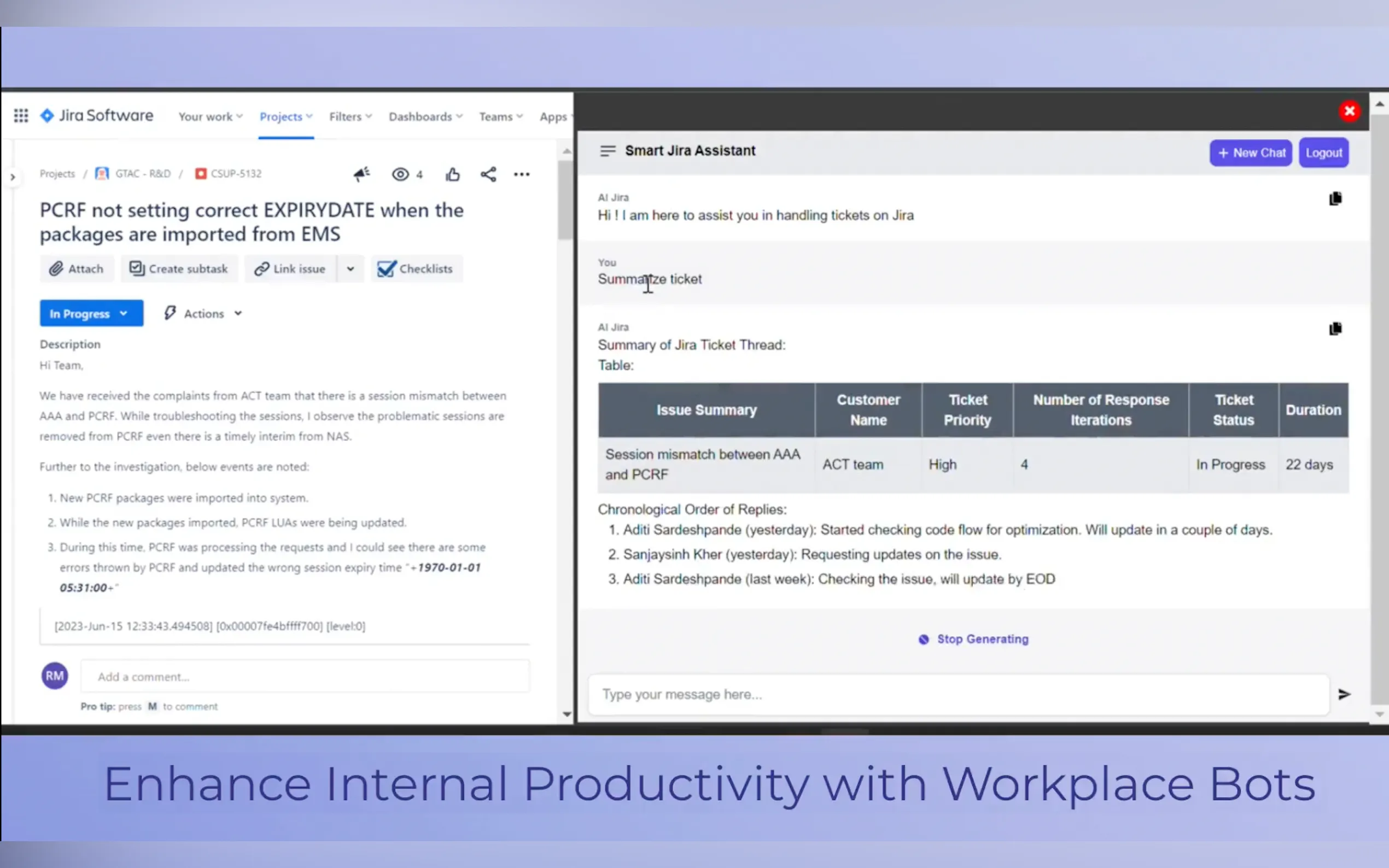Click the share issue icon

(488, 174)
